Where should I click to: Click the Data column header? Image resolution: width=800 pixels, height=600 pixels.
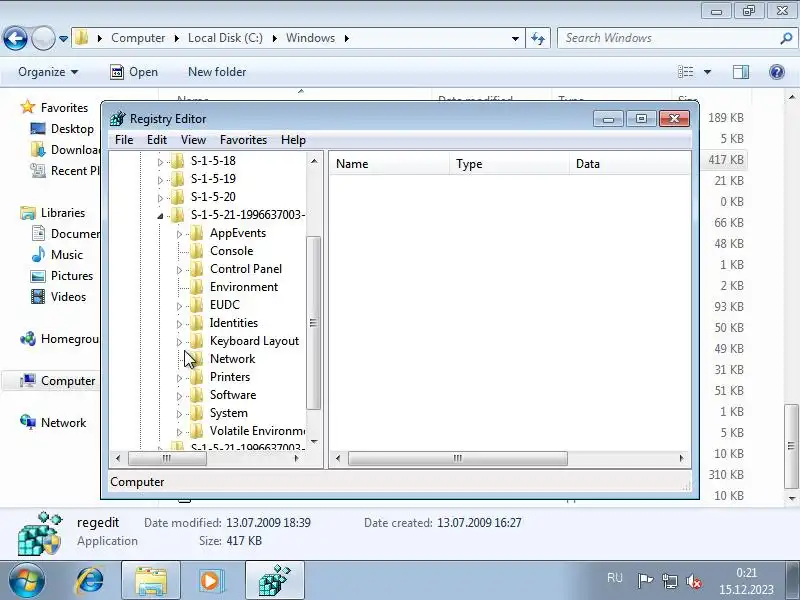[630, 164]
